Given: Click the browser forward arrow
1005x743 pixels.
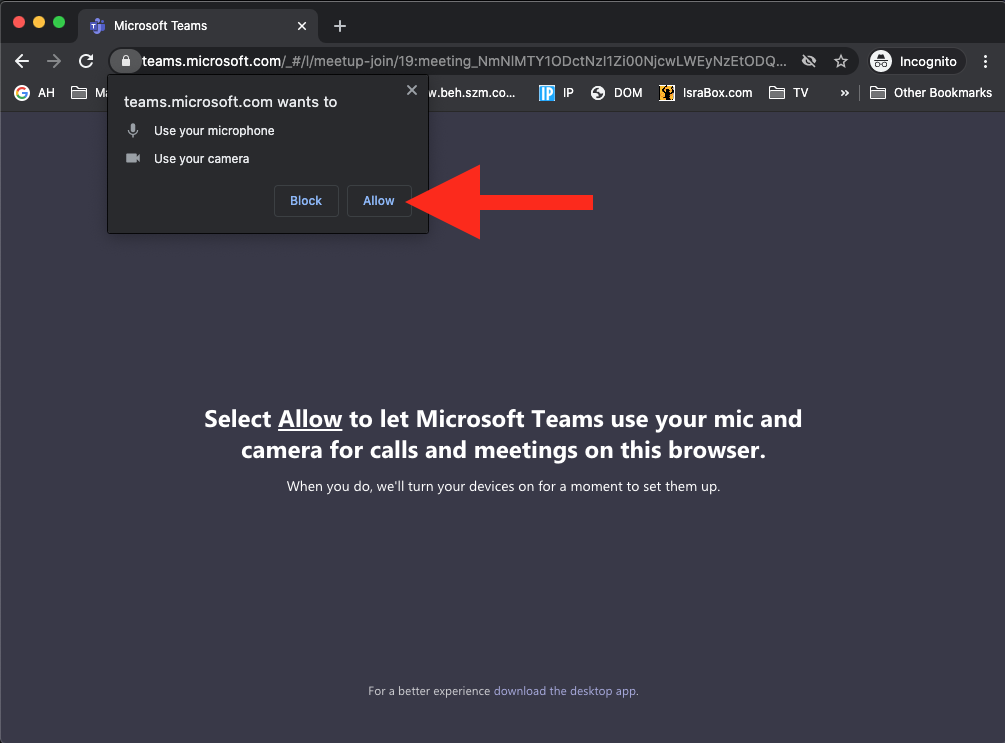Looking at the screenshot, I should (x=54, y=61).
